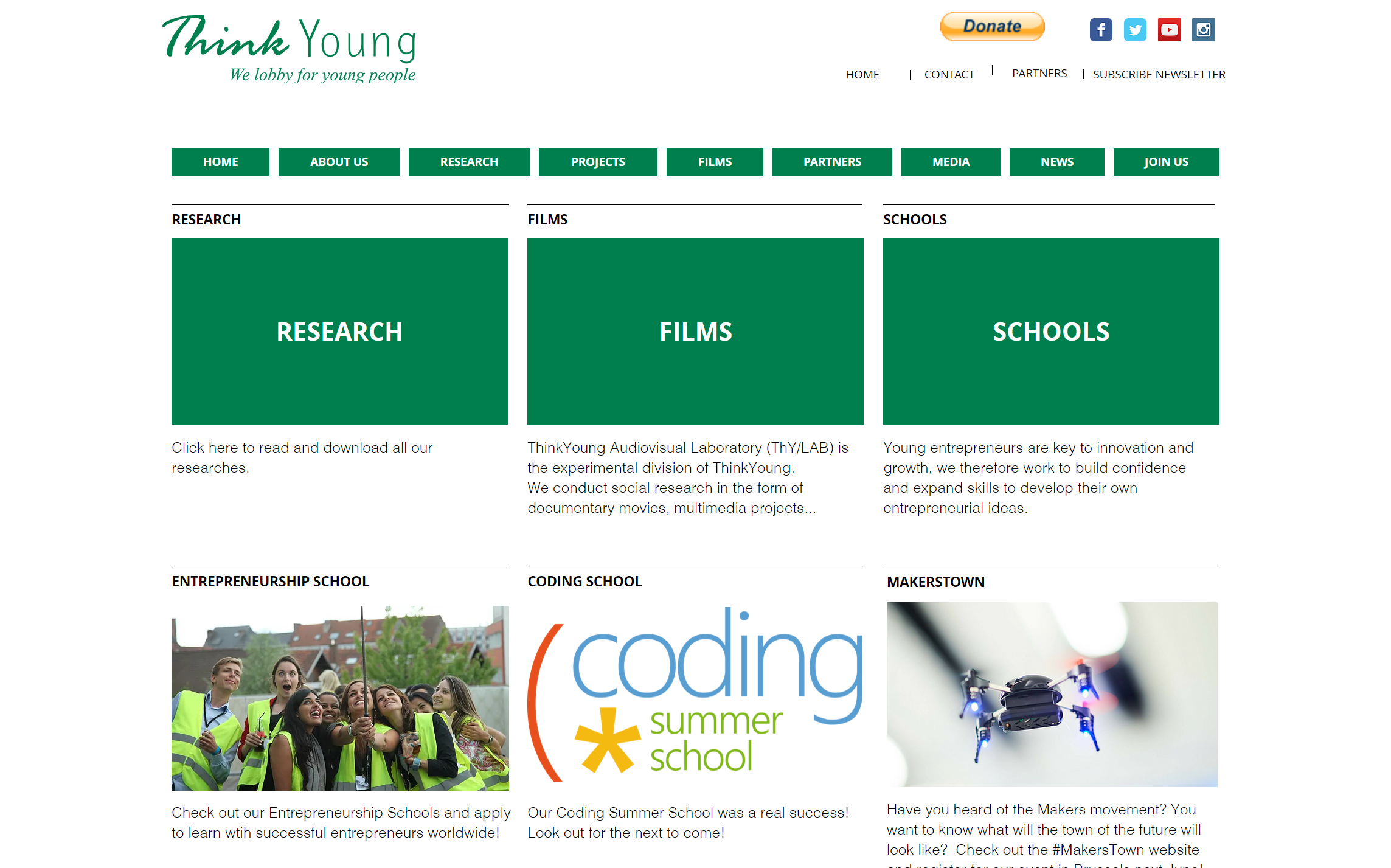
Task: Open MEDIA menu item
Action: (951, 162)
